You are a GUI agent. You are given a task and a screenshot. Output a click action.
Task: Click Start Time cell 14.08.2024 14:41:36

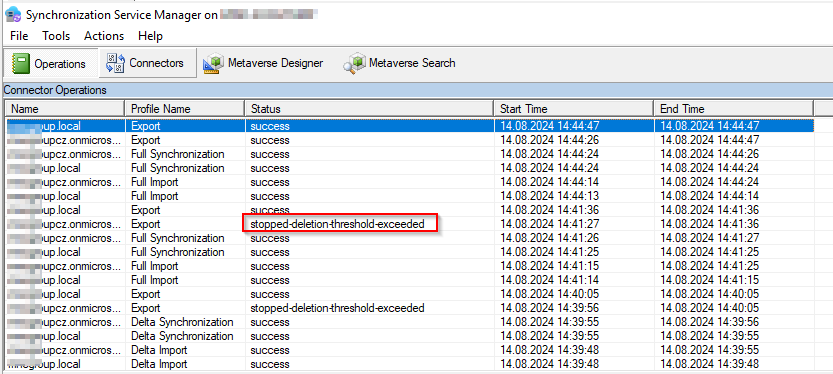tap(550, 210)
